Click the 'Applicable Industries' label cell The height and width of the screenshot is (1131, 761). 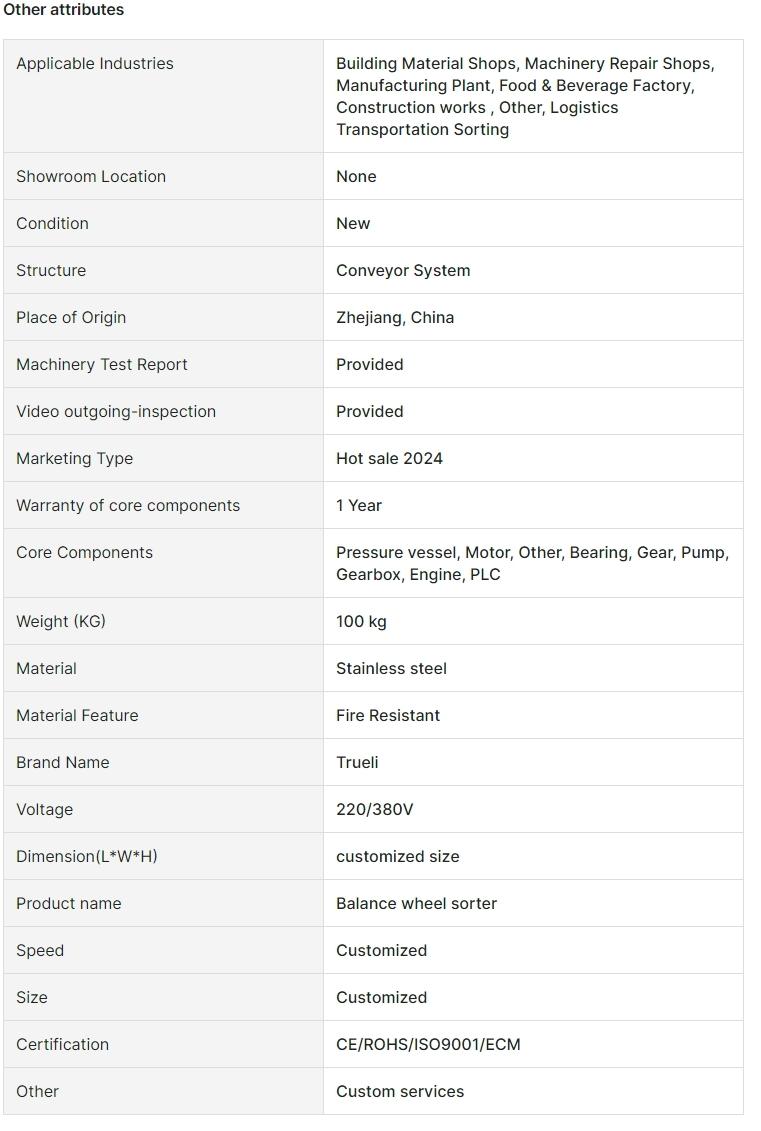tap(95, 64)
